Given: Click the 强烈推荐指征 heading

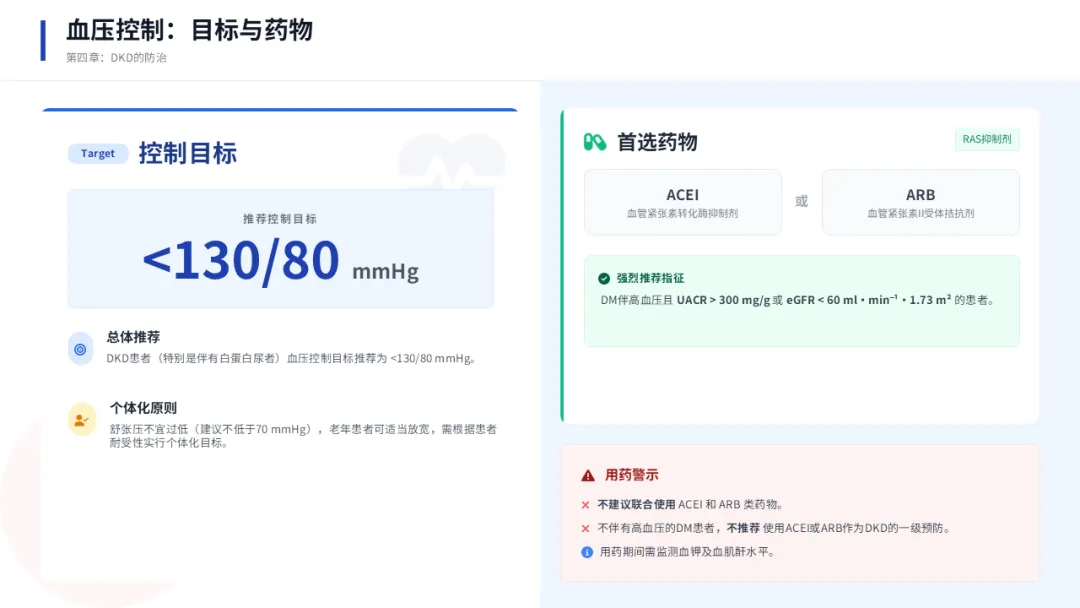Looking at the screenshot, I should pos(650,278).
